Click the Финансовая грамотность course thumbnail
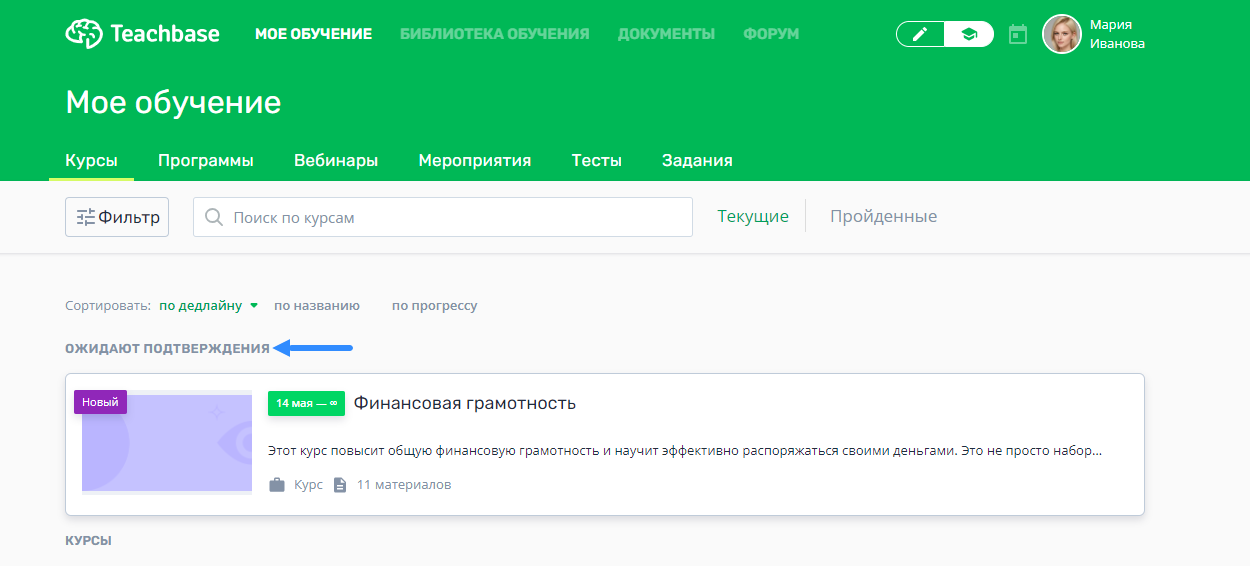Viewport: 1250px width, 566px height. coord(167,442)
